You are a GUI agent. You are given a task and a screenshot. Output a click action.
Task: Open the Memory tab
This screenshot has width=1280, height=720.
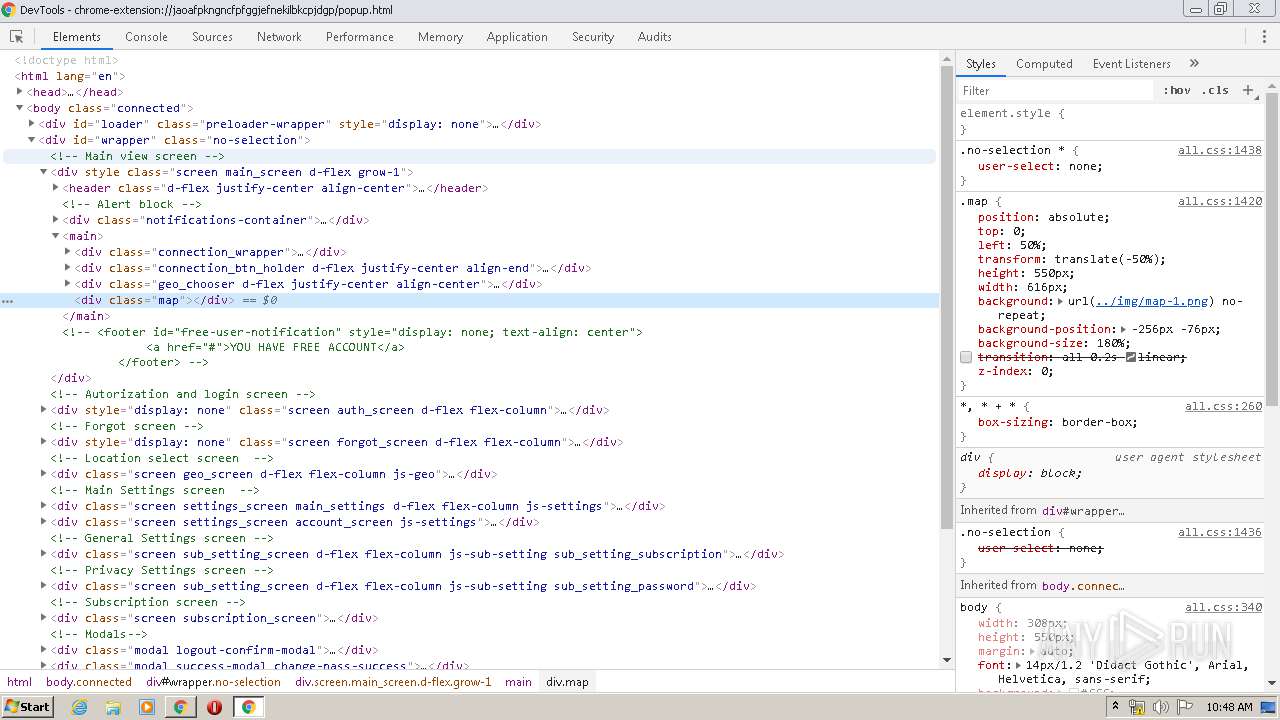pyautogui.click(x=440, y=36)
